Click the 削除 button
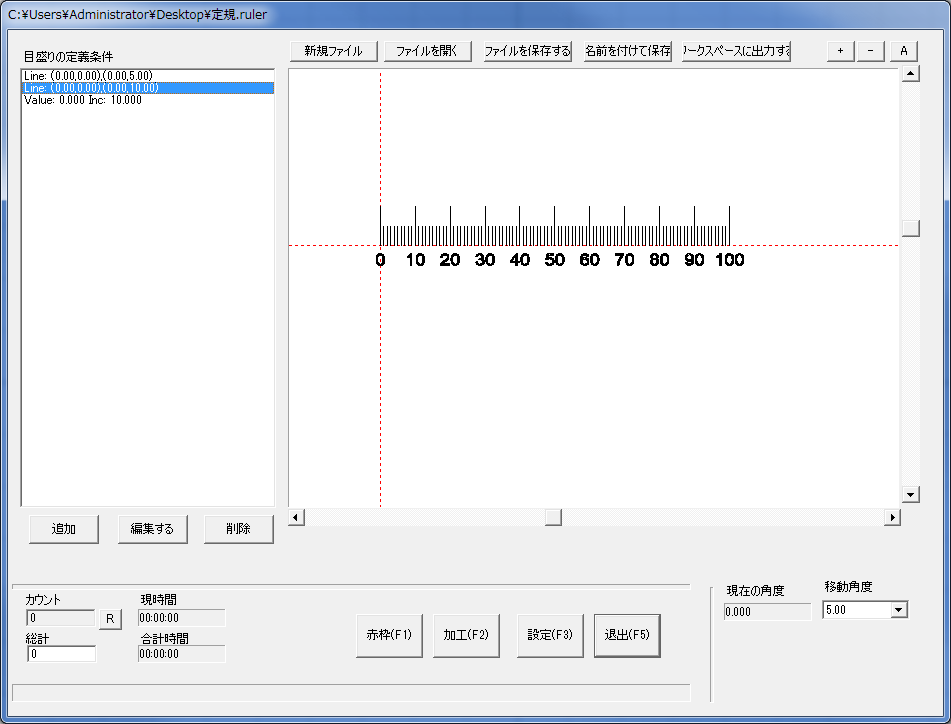 click(x=238, y=529)
